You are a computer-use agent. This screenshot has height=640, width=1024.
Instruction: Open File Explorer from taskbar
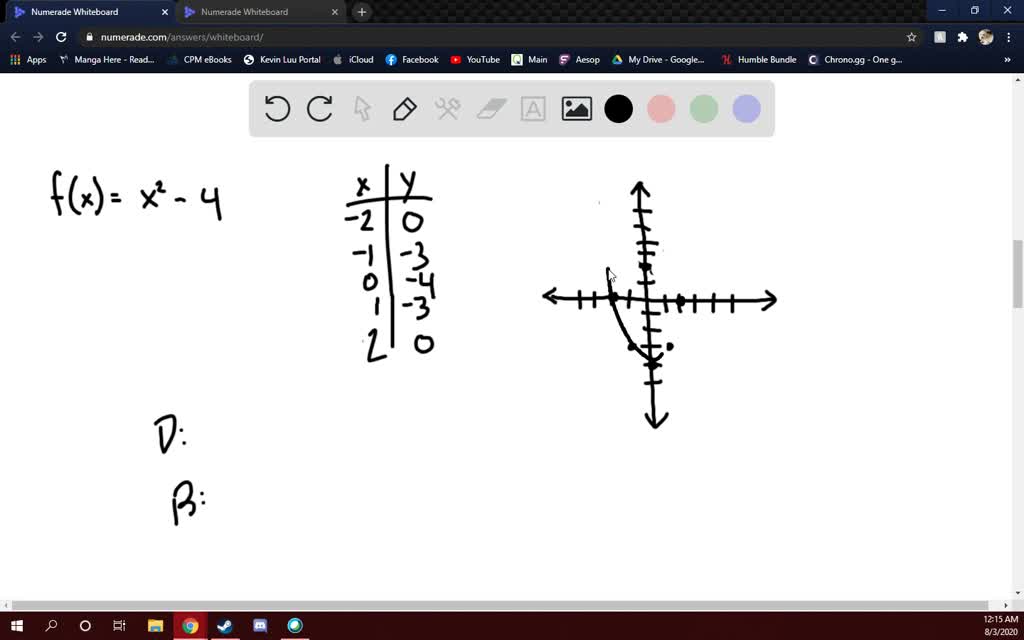[x=155, y=626]
